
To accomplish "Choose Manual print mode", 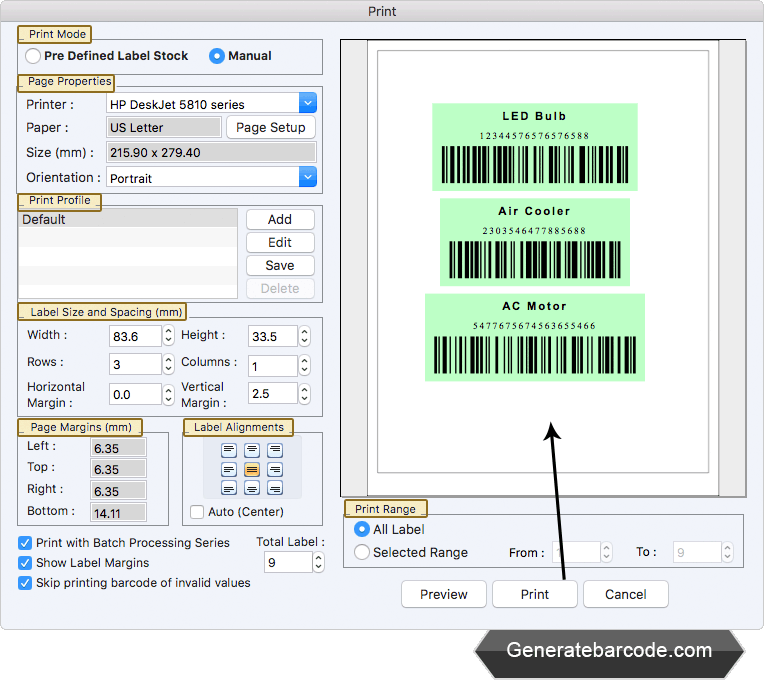I will tap(217, 56).
